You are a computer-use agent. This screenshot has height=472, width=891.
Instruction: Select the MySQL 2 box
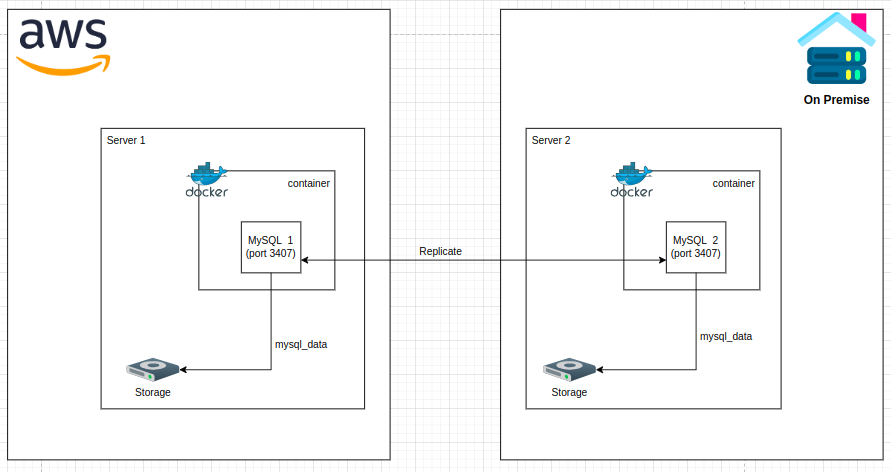(696, 247)
